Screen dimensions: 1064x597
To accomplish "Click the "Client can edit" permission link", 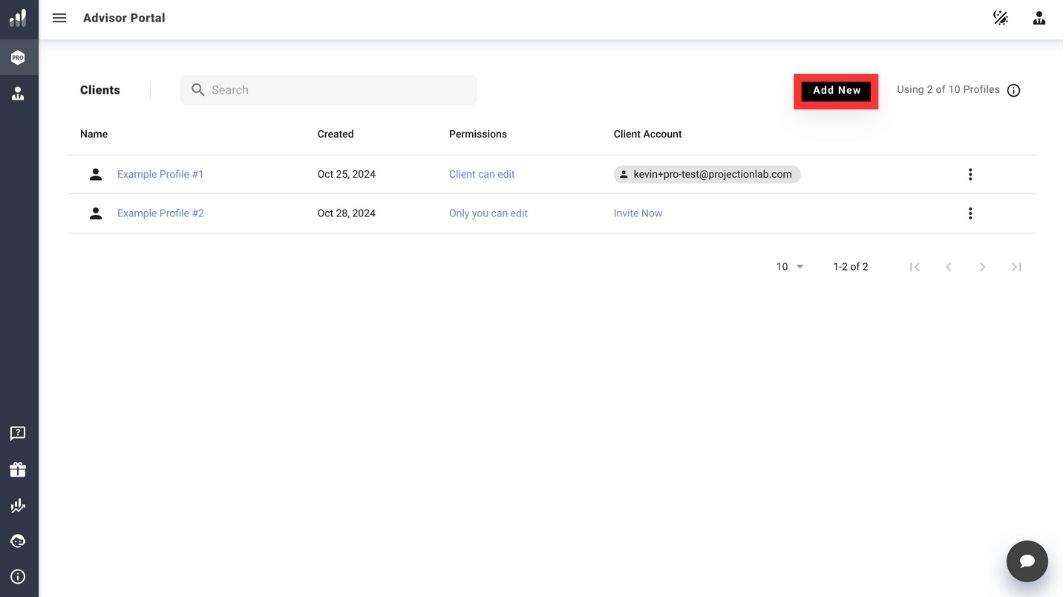I will pos(482,174).
